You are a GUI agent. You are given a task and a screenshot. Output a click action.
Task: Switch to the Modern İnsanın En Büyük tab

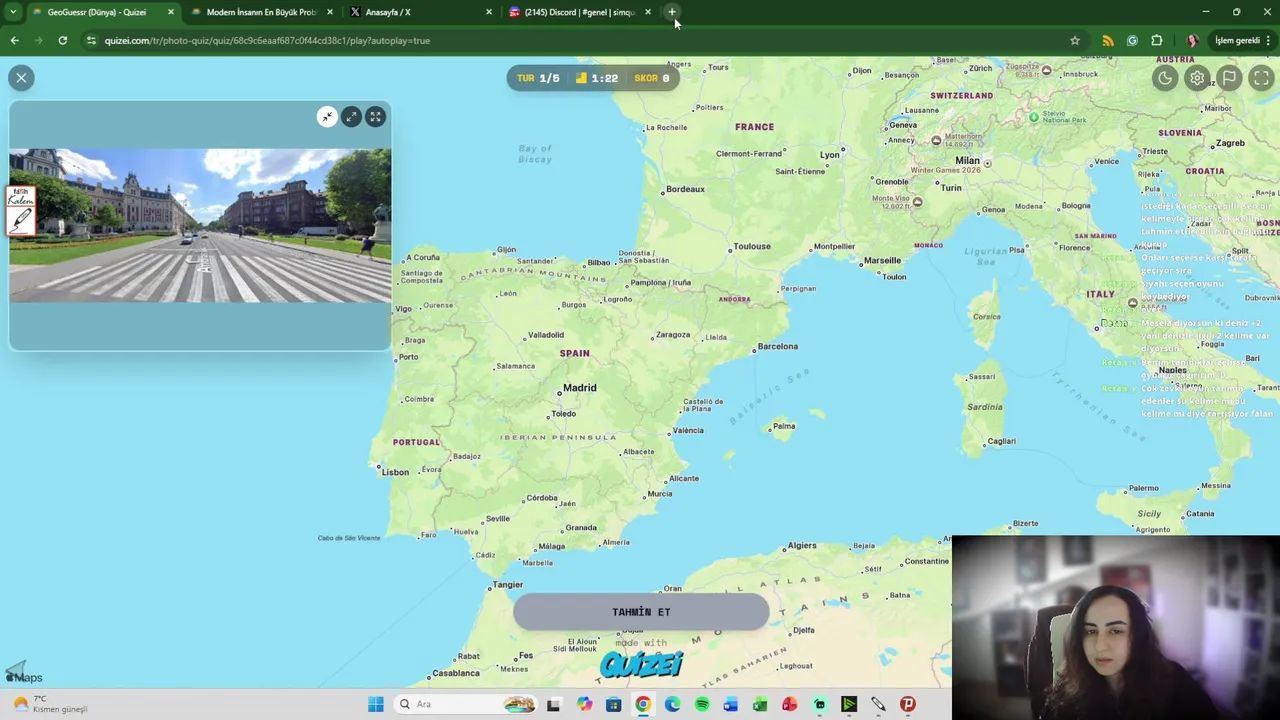click(x=260, y=12)
